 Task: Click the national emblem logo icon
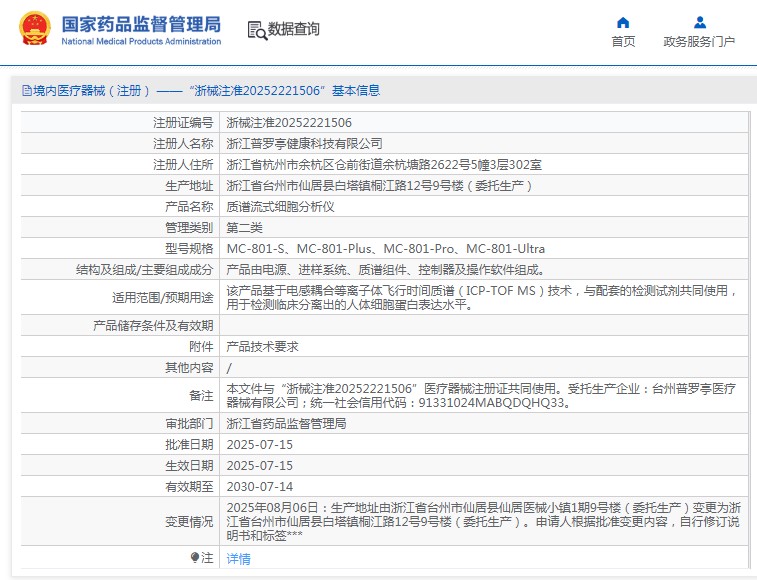[34, 30]
